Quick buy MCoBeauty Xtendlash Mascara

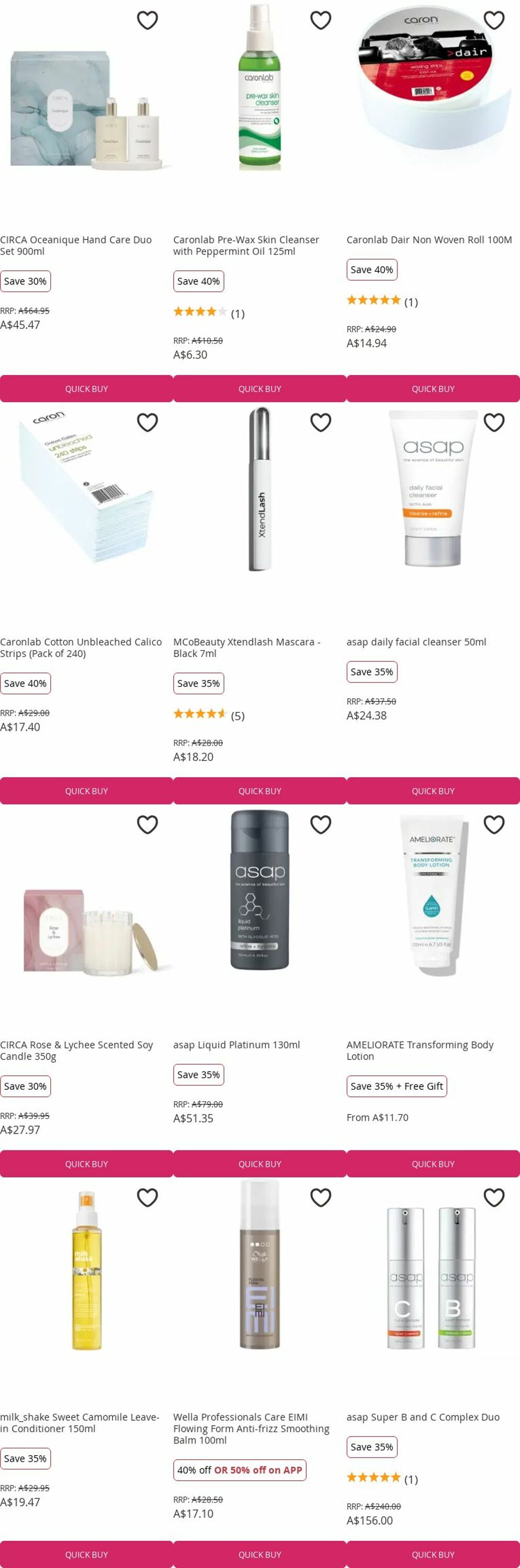(260, 791)
